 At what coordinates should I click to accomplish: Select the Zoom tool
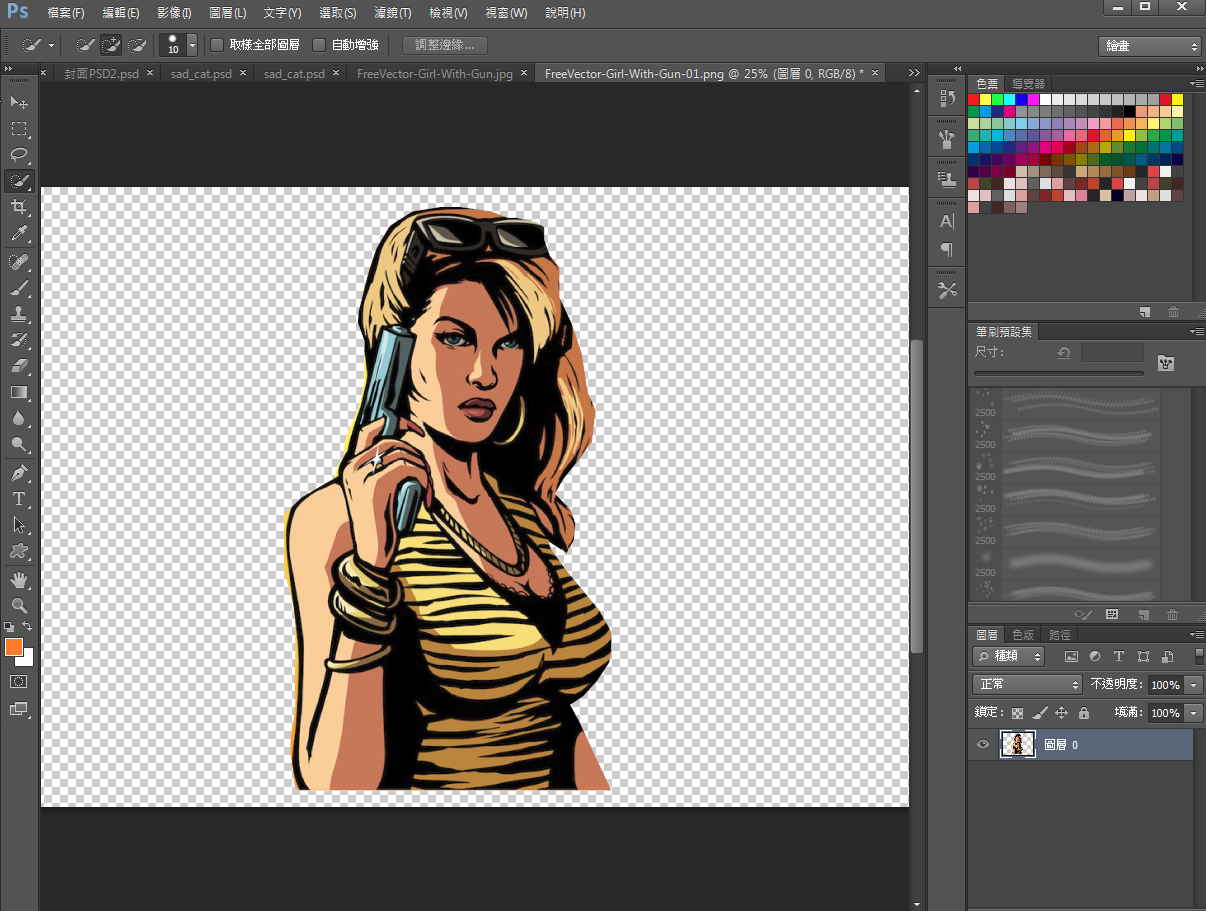19,605
